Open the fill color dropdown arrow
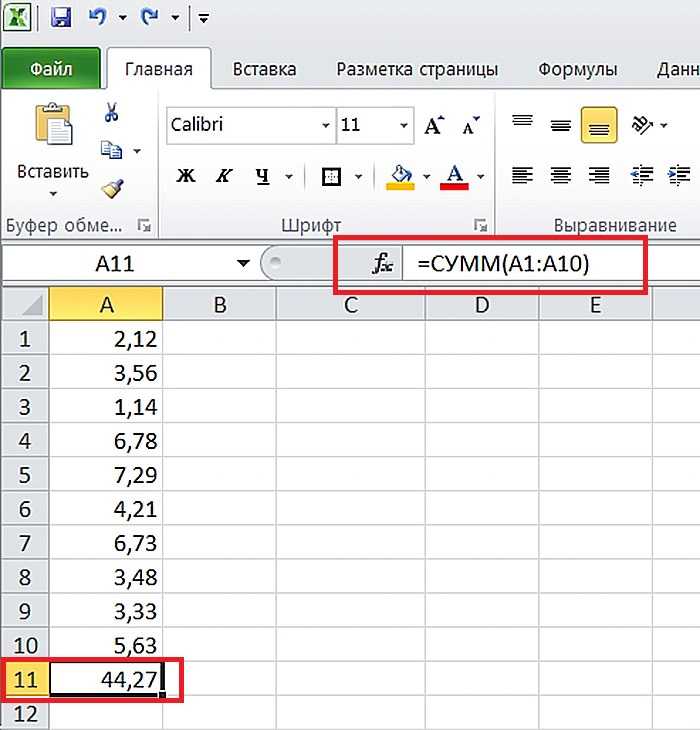 coord(426,176)
